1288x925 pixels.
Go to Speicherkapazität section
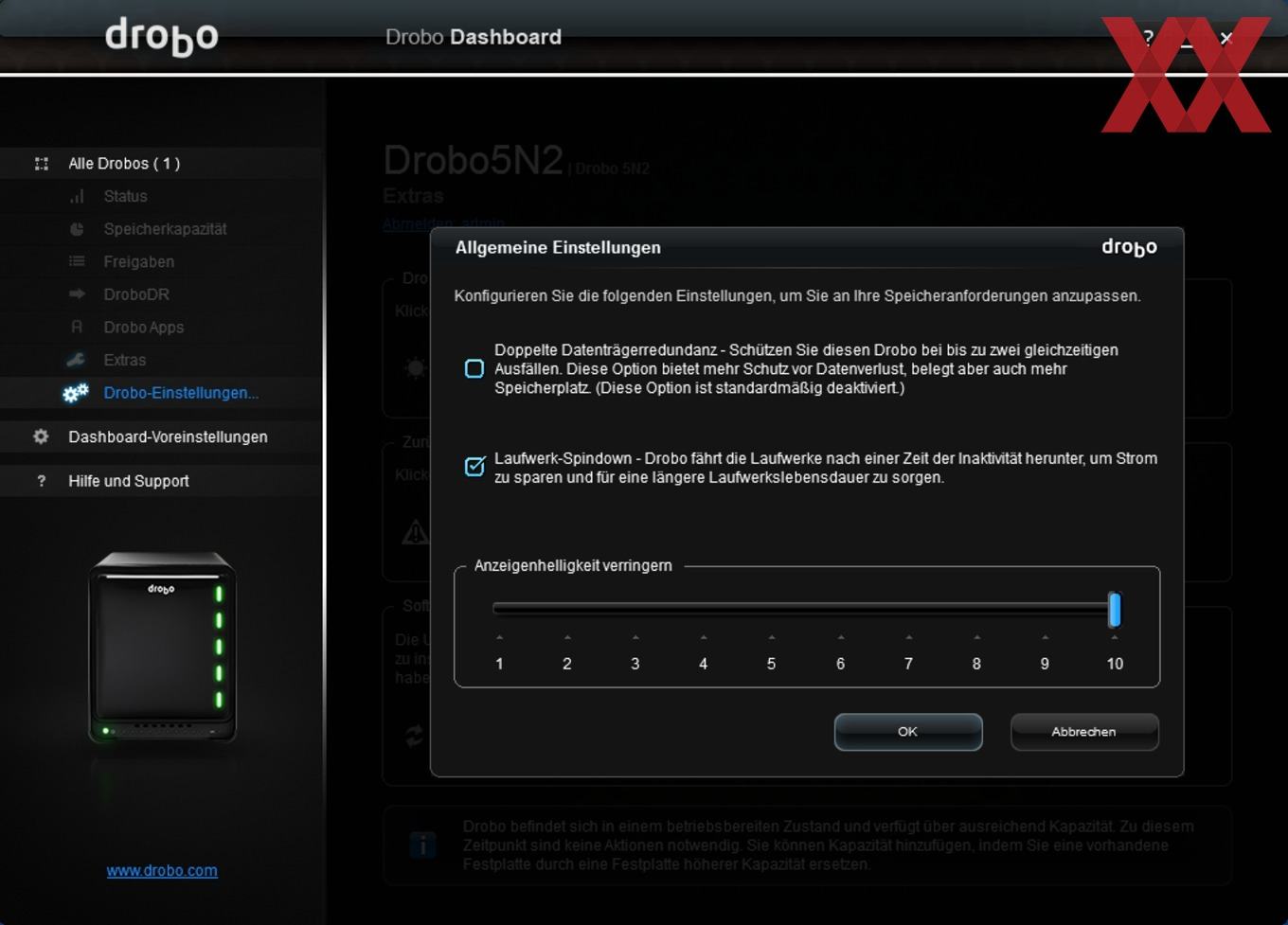[x=165, y=229]
